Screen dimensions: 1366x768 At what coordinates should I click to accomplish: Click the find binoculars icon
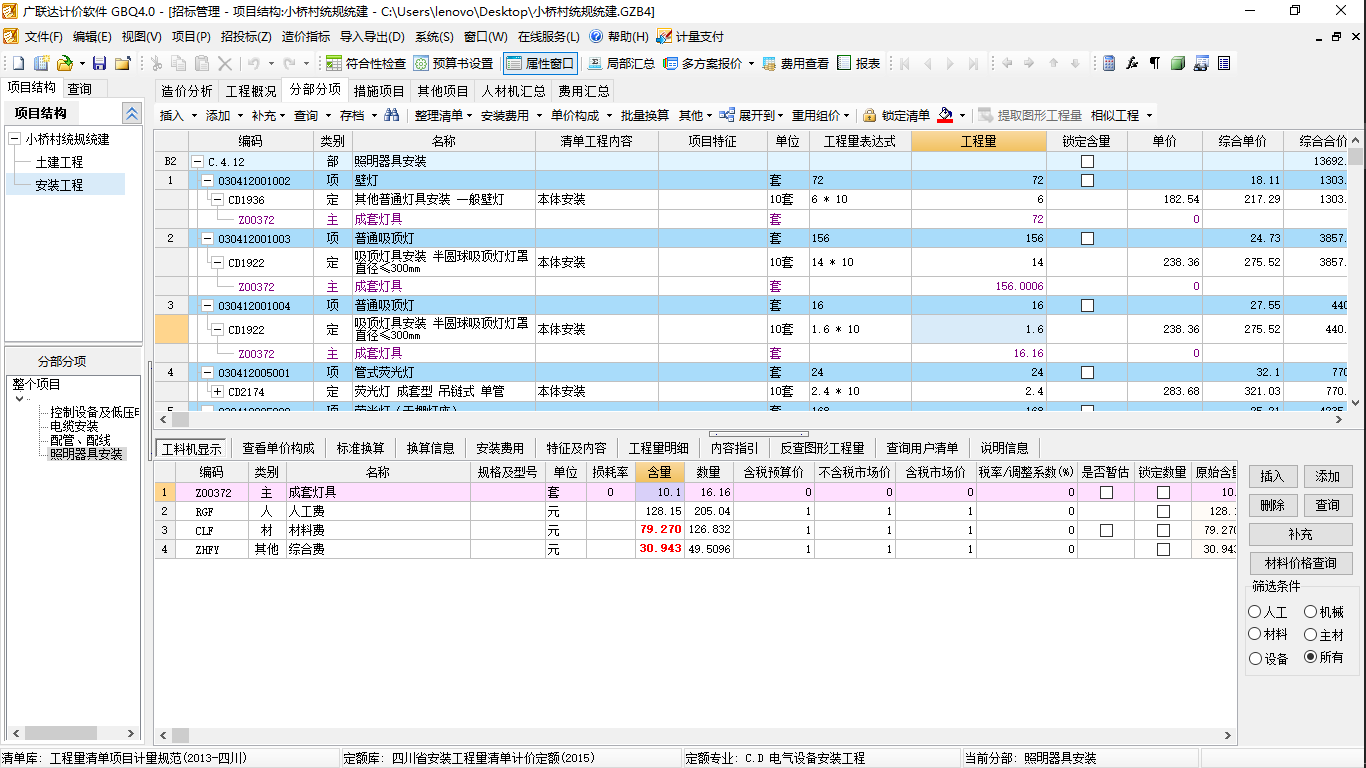click(392, 115)
